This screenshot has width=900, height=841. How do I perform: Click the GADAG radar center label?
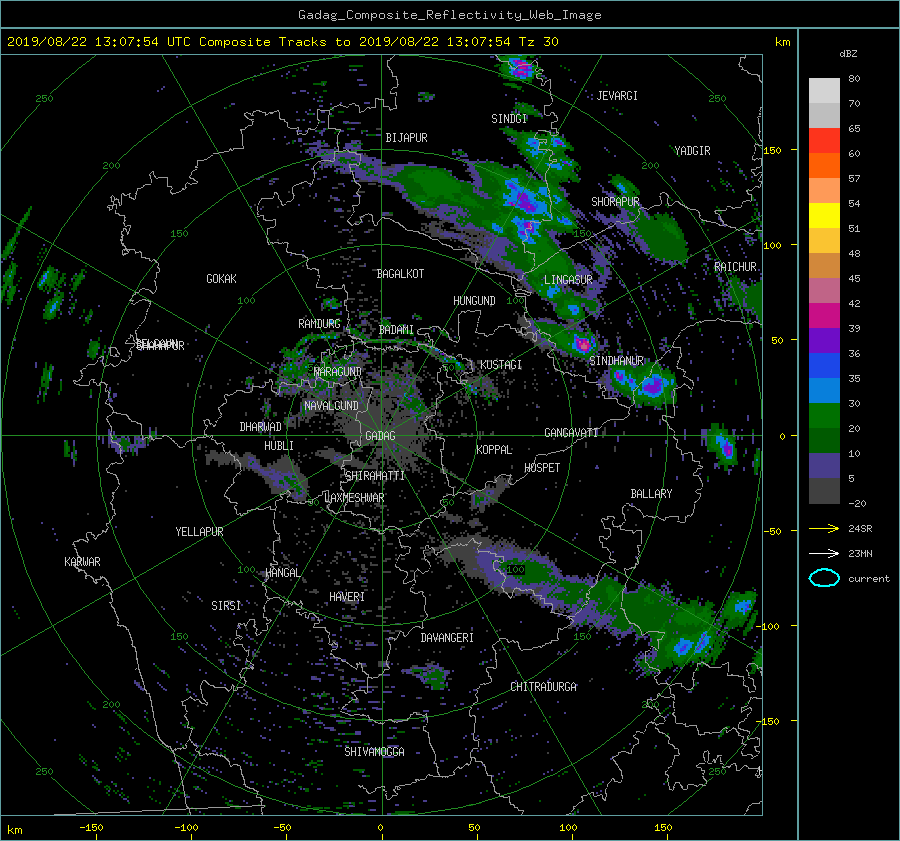pos(380,436)
